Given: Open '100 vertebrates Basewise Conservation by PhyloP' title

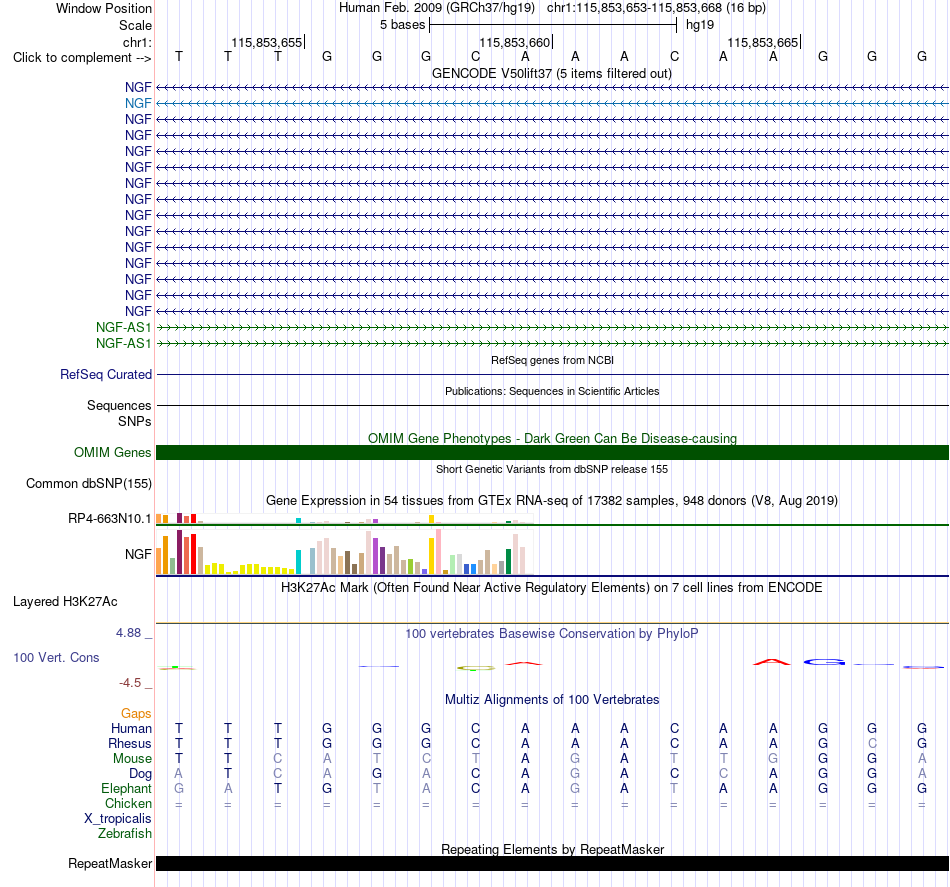Looking at the screenshot, I should 552,634.
